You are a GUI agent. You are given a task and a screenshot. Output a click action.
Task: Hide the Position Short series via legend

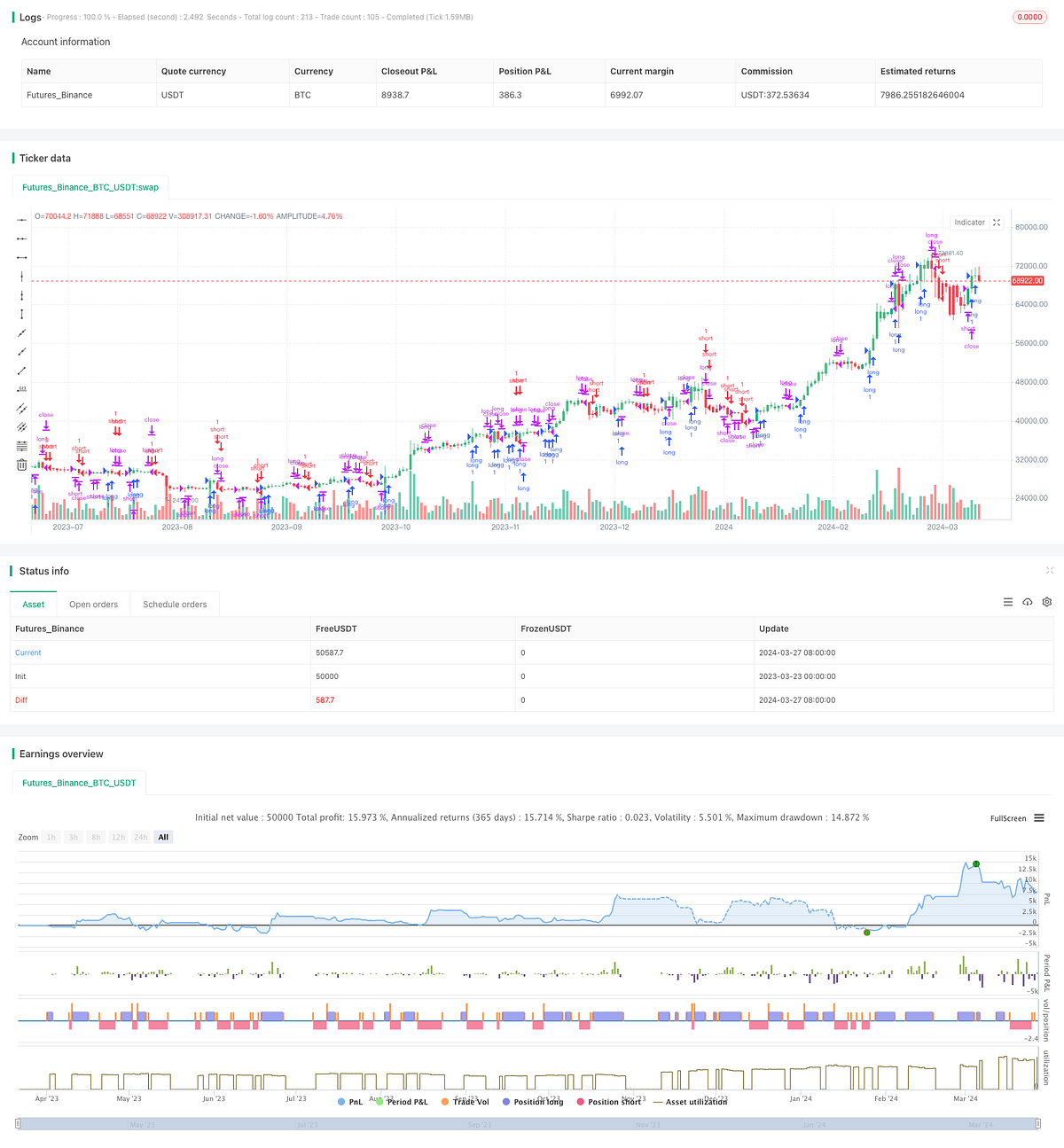coord(610,1101)
